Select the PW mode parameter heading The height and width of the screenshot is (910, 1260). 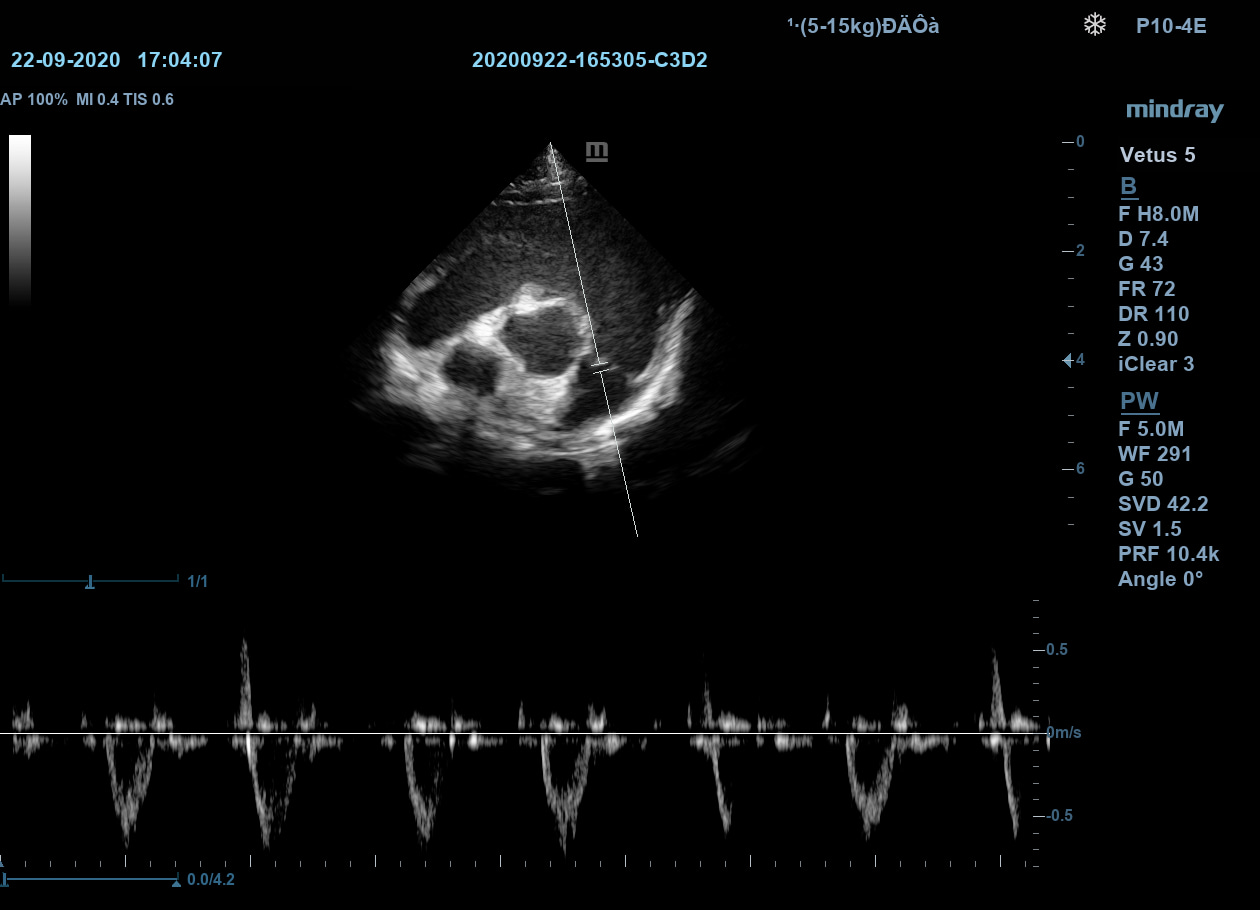[1138, 402]
